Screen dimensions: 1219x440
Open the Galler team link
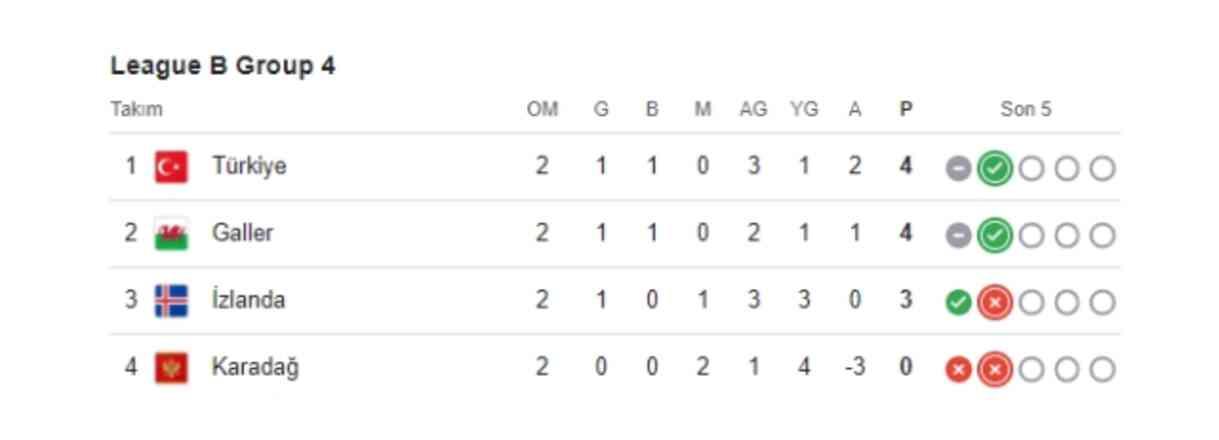click(x=242, y=233)
